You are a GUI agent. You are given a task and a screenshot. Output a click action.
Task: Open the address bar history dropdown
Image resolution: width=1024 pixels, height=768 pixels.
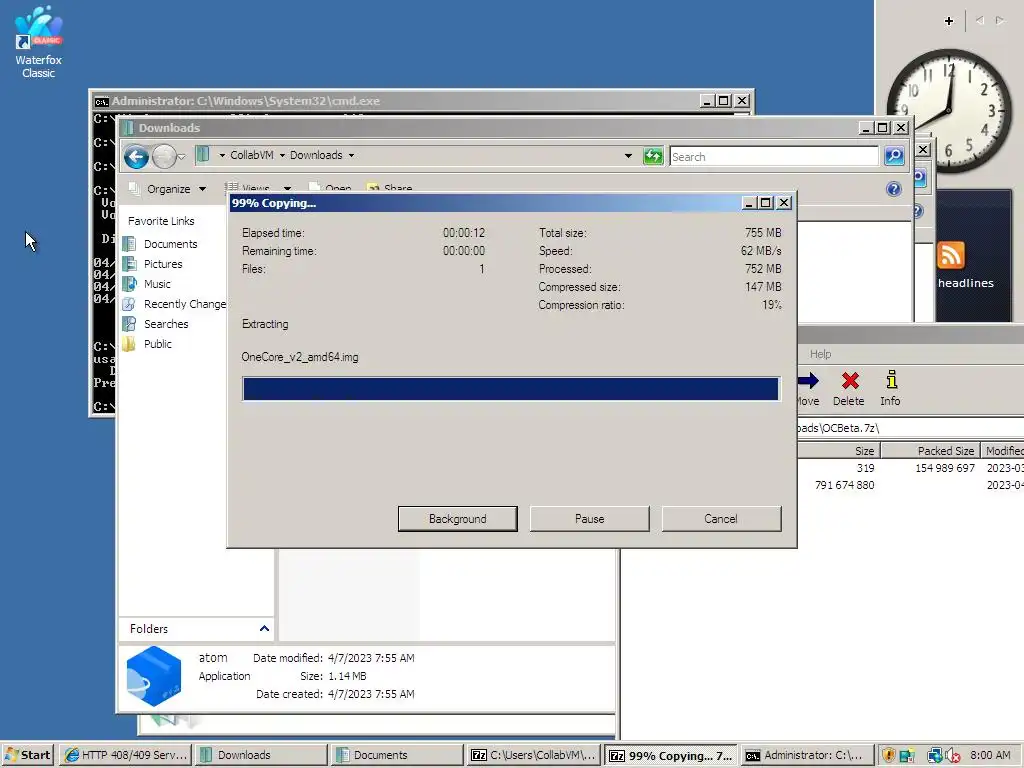tap(628, 155)
